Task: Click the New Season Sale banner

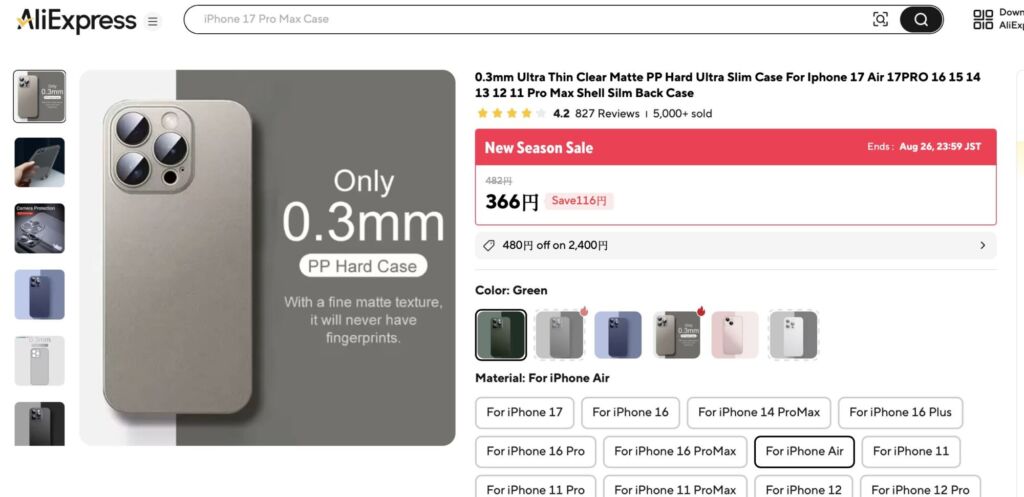Action: point(735,147)
